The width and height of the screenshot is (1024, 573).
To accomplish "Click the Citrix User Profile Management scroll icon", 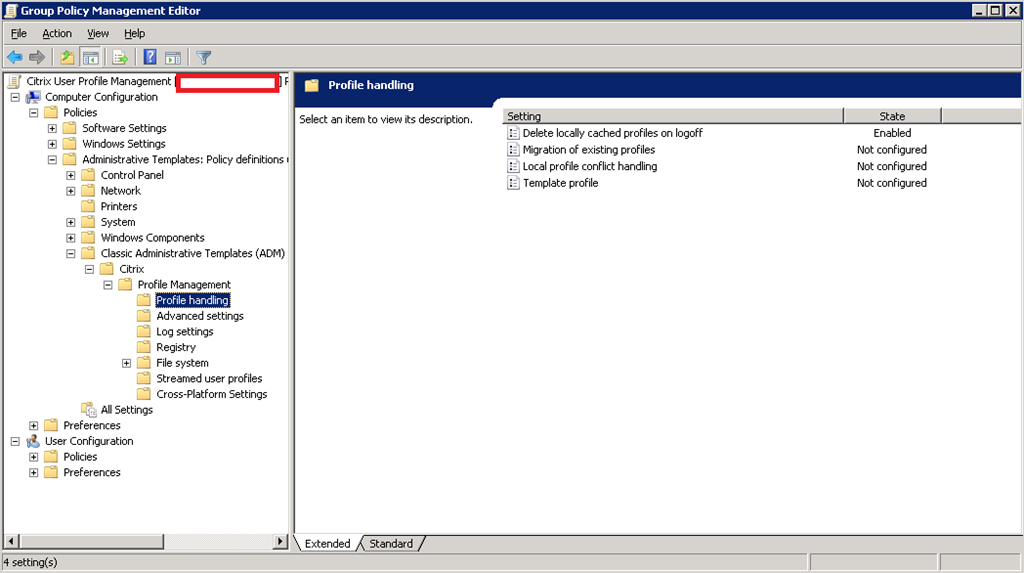I will click(x=14, y=81).
